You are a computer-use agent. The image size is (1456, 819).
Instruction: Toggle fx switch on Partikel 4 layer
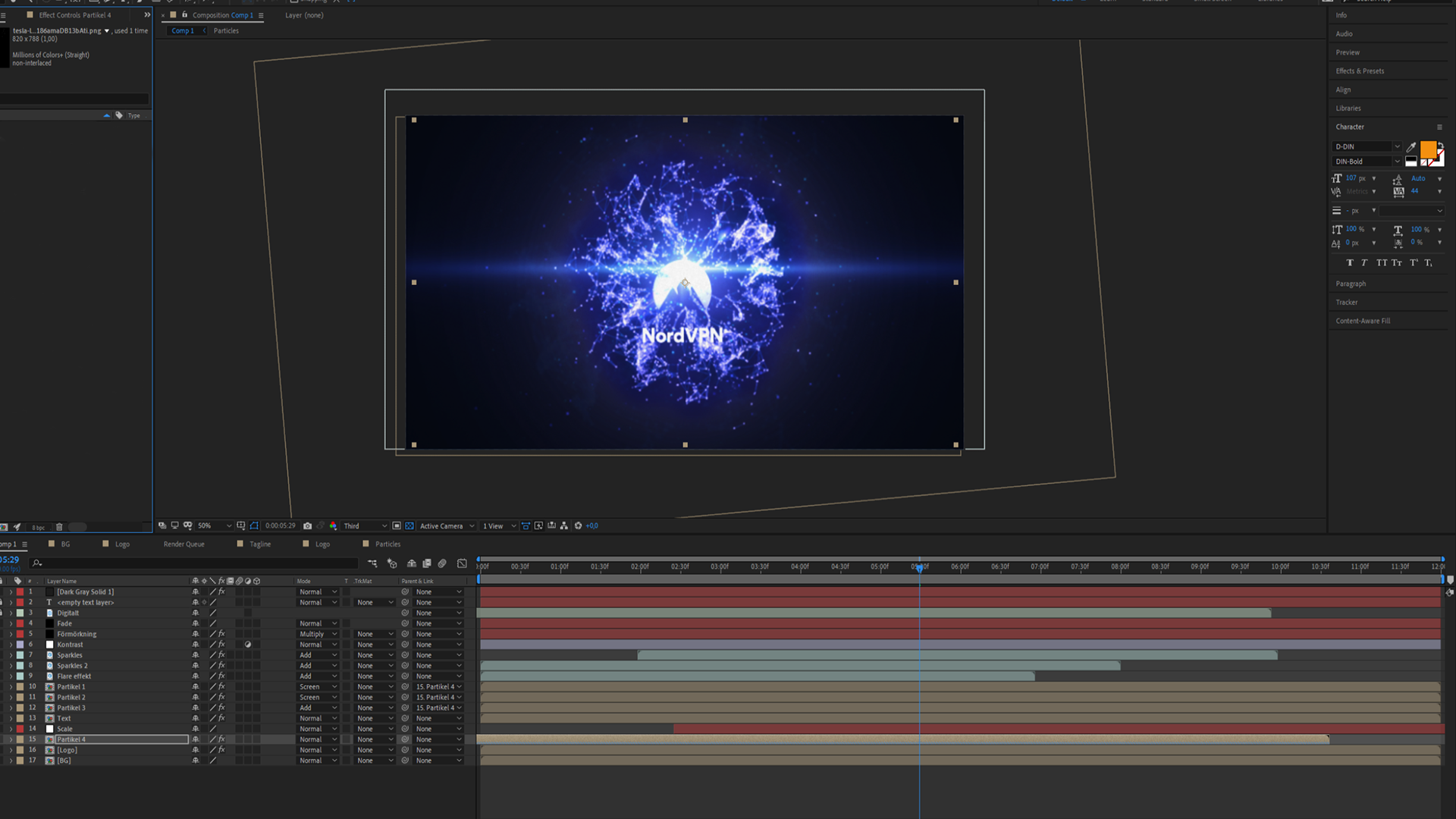tap(221, 739)
